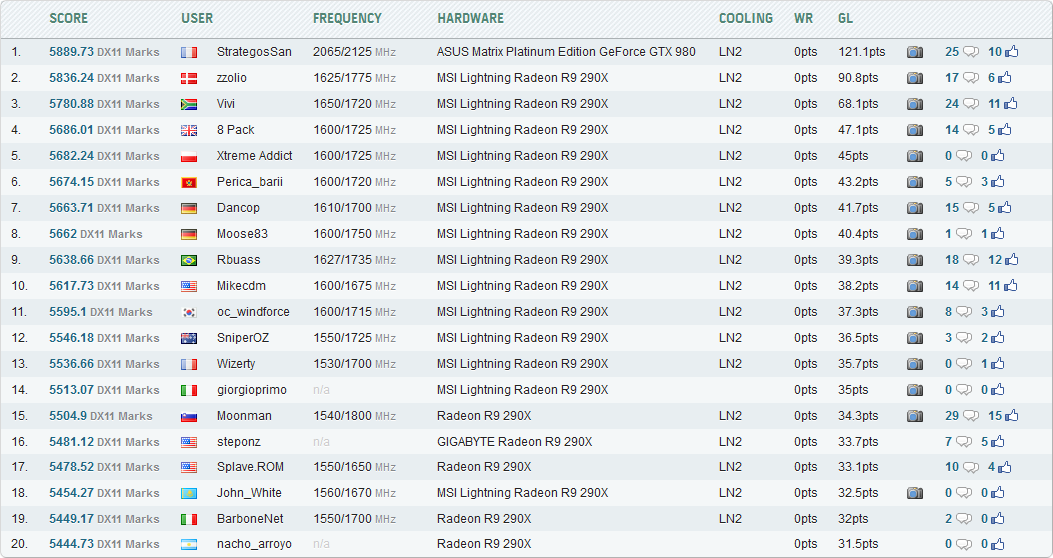Click 1540/1800 MHz frequency value
1053x558 pixels.
[355, 416]
